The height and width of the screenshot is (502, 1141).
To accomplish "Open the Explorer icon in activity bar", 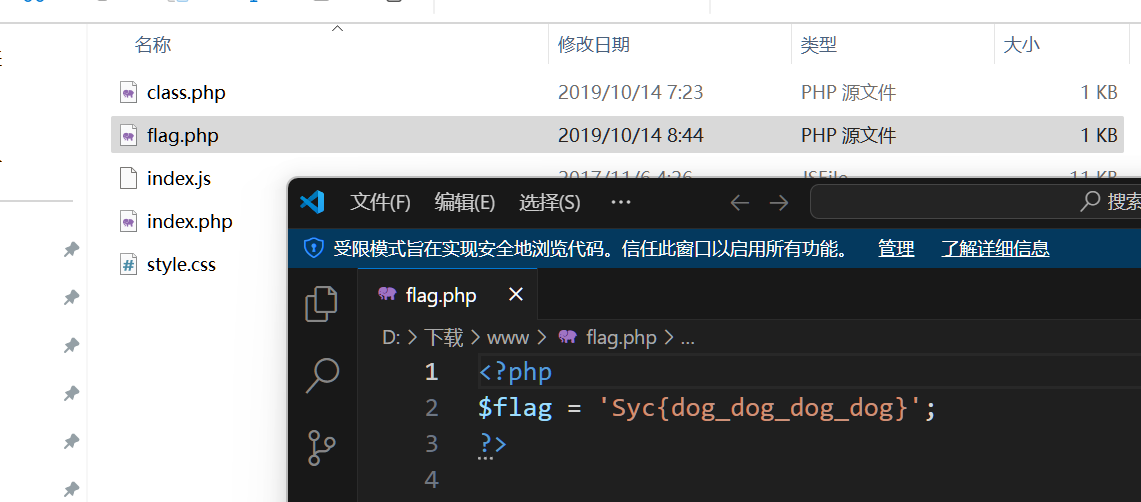I will [x=321, y=304].
